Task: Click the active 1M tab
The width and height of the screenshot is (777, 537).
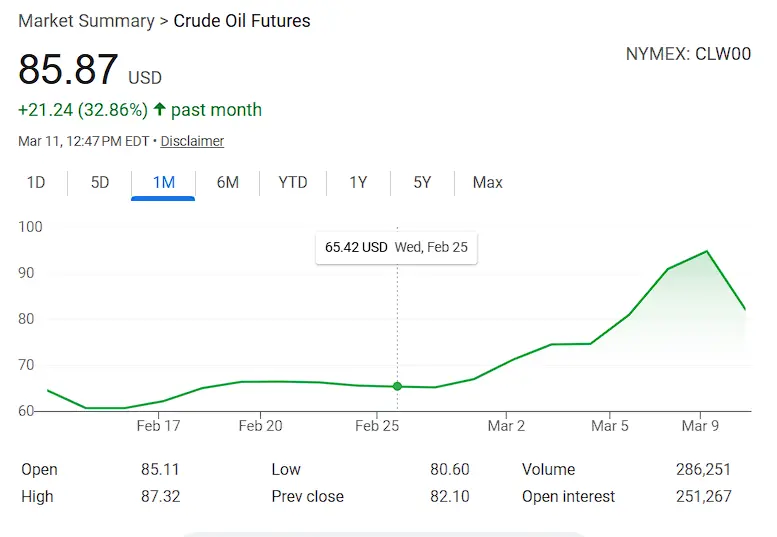Action: click(x=163, y=182)
